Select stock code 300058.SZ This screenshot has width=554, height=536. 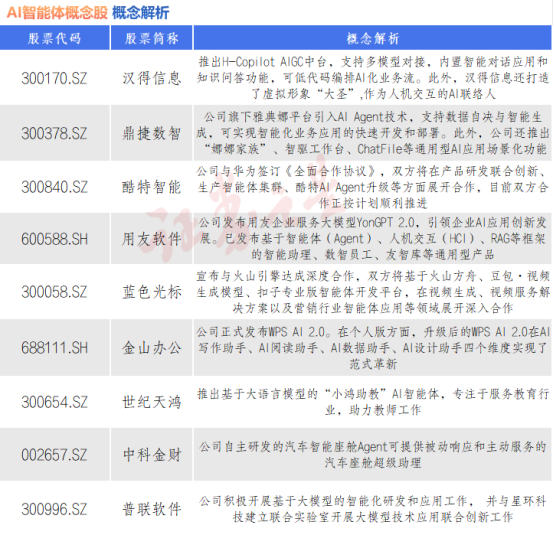point(54,292)
